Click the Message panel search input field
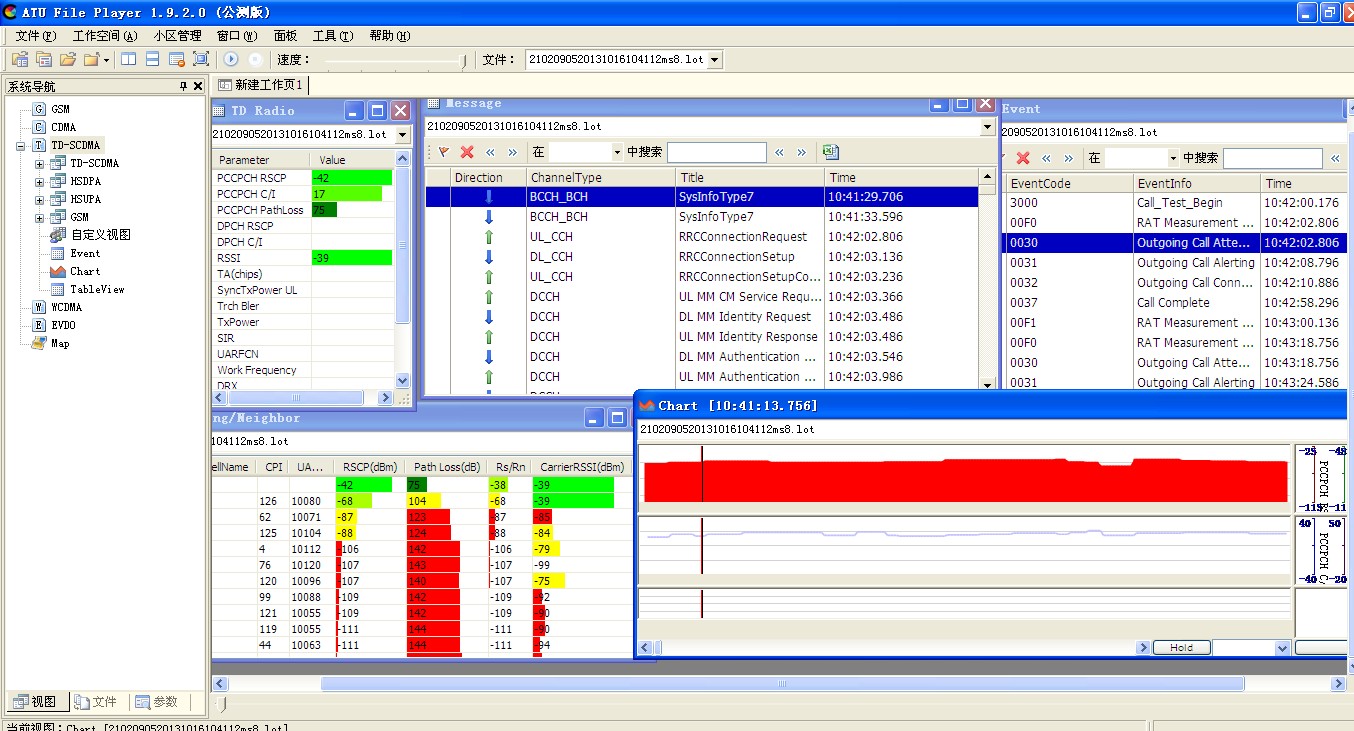Image resolution: width=1354 pixels, height=731 pixels. [x=716, y=152]
